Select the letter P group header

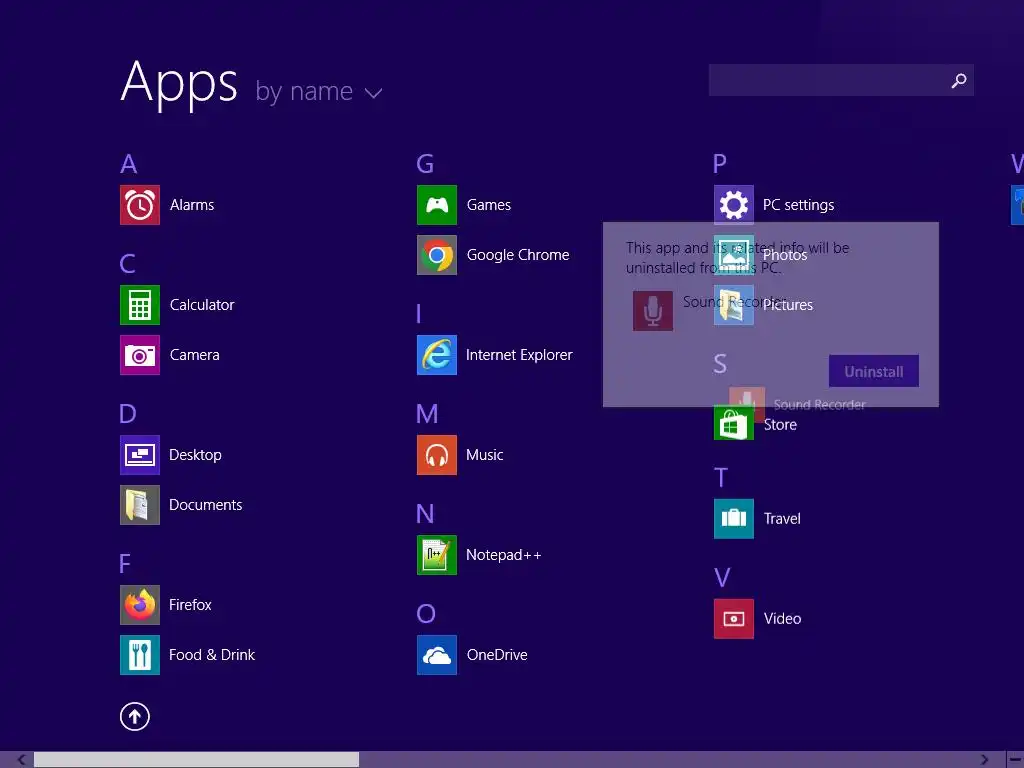point(720,164)
